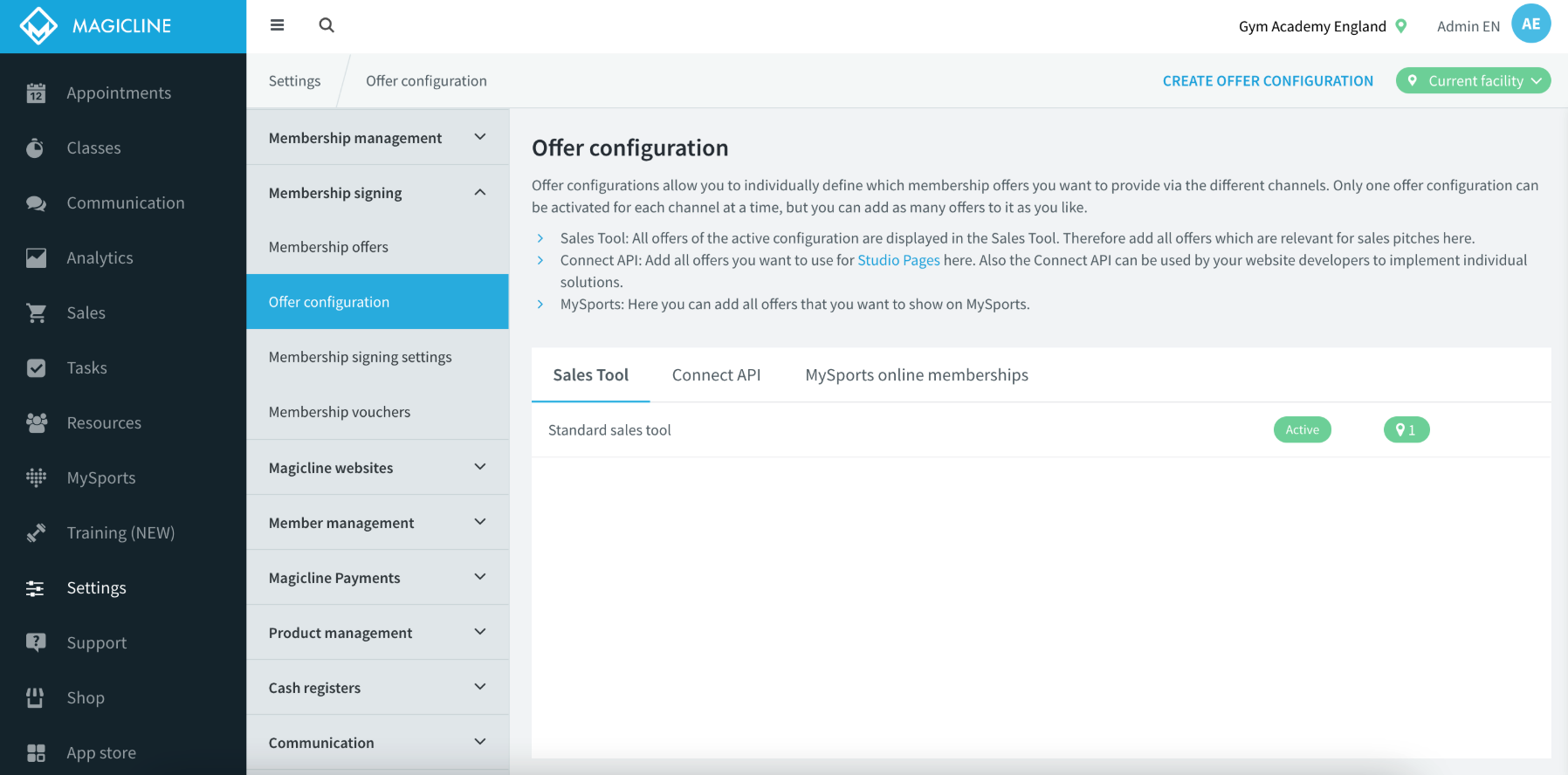1568x775 pixels.
Task: Collapse the Membership signing section
Action: point(377,192)
